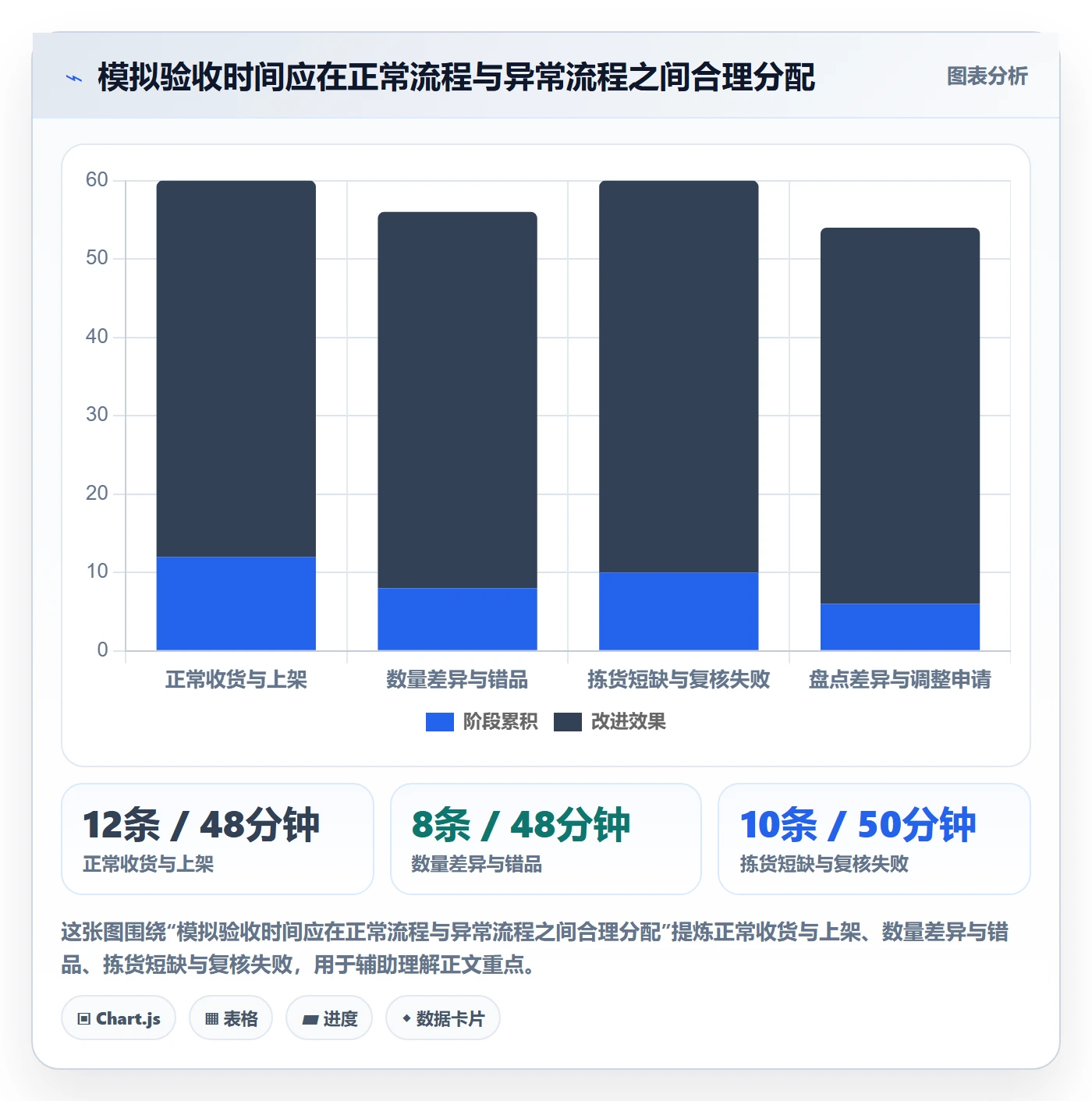Screen dimensions: 1092x1101
Task: Click the 图表分析 label in the header
Action: (x=987, y=76)
